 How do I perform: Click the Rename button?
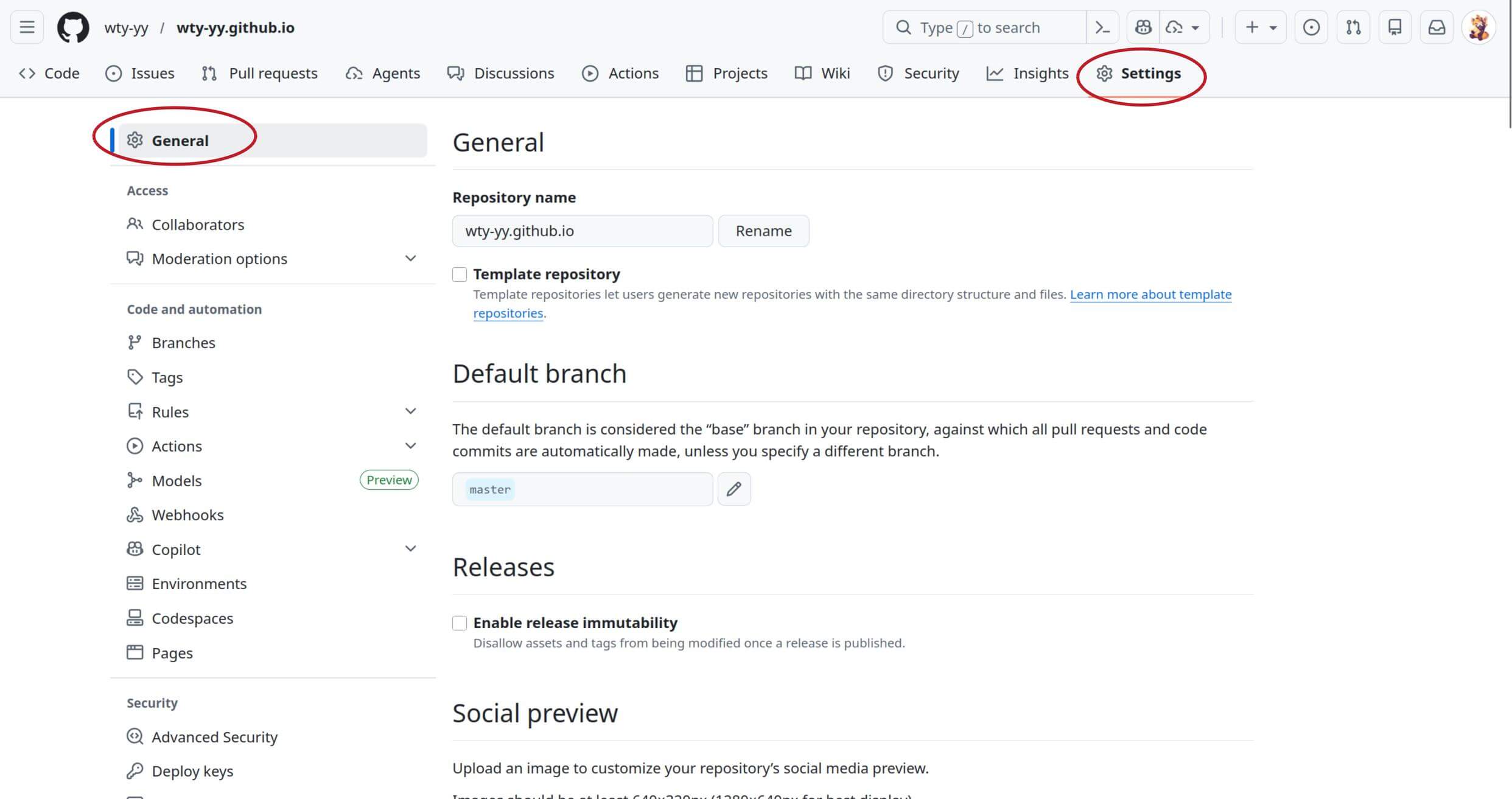point(763,231)
